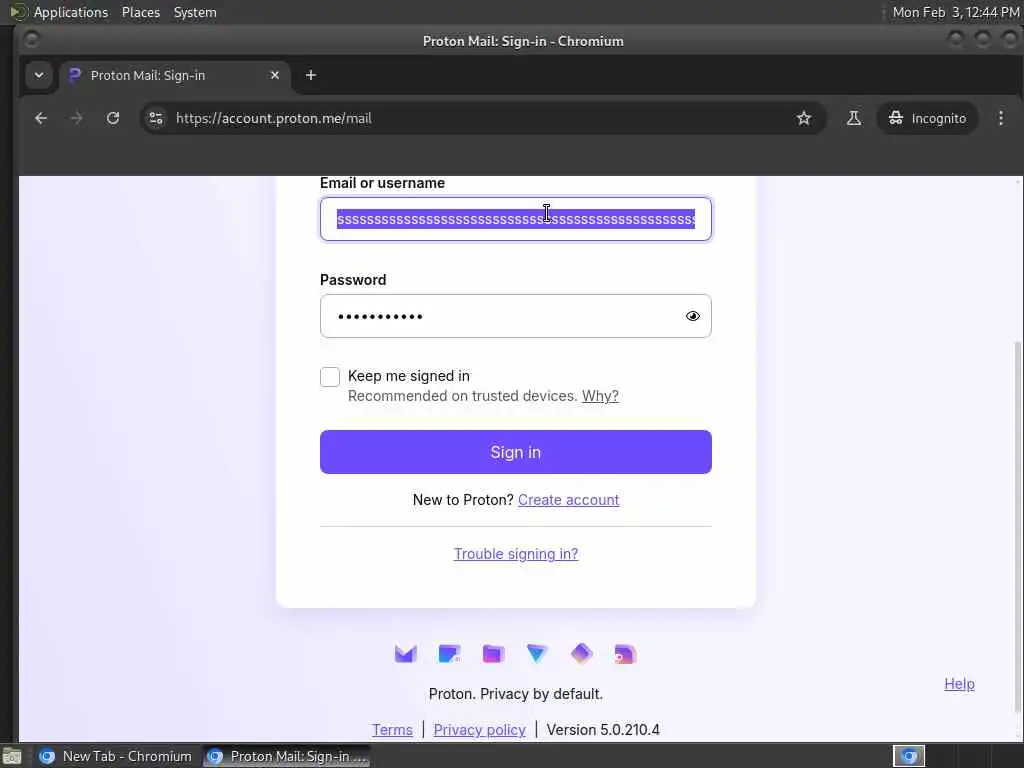Reveal password with the eye icon
This screenshot has height=768, width=1024.
(x=693, y=316)
